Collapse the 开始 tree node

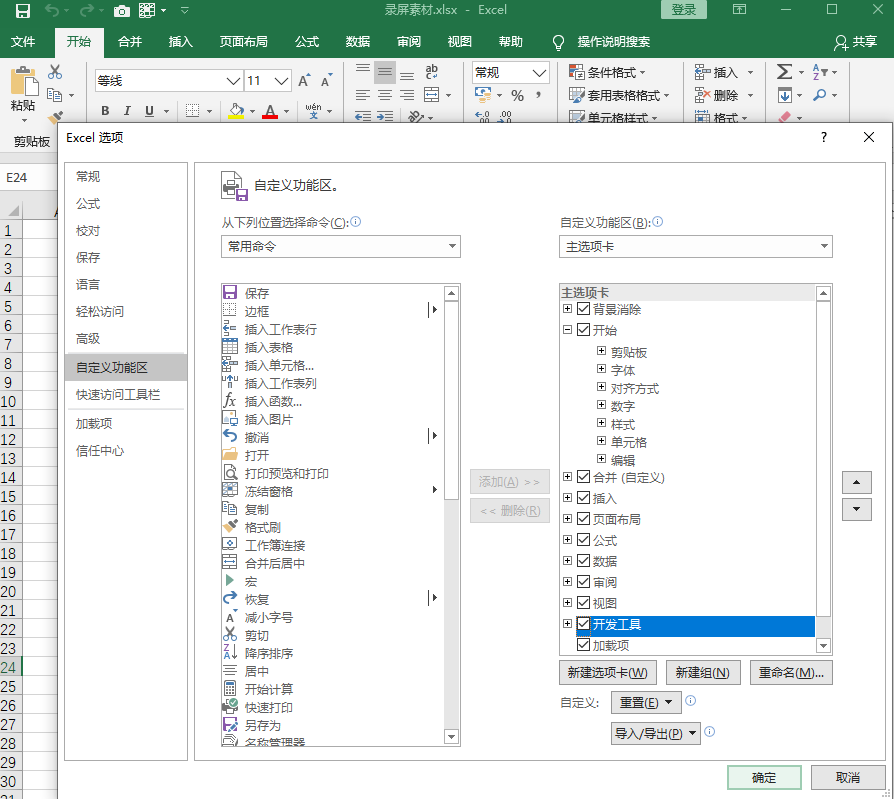click(567, 330)
